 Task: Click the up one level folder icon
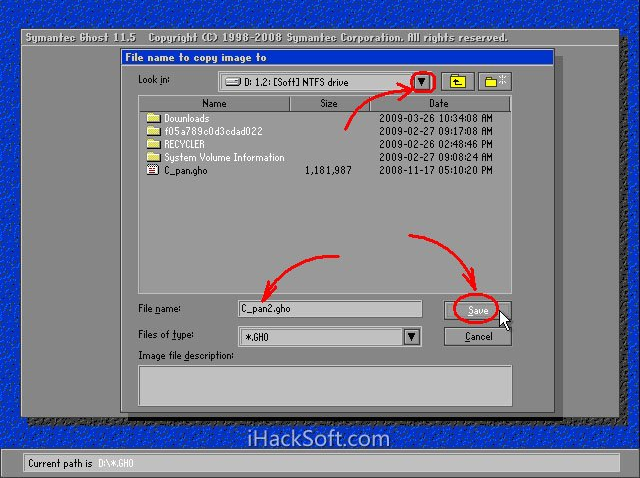pyautogui.click(x=458, y=82)
